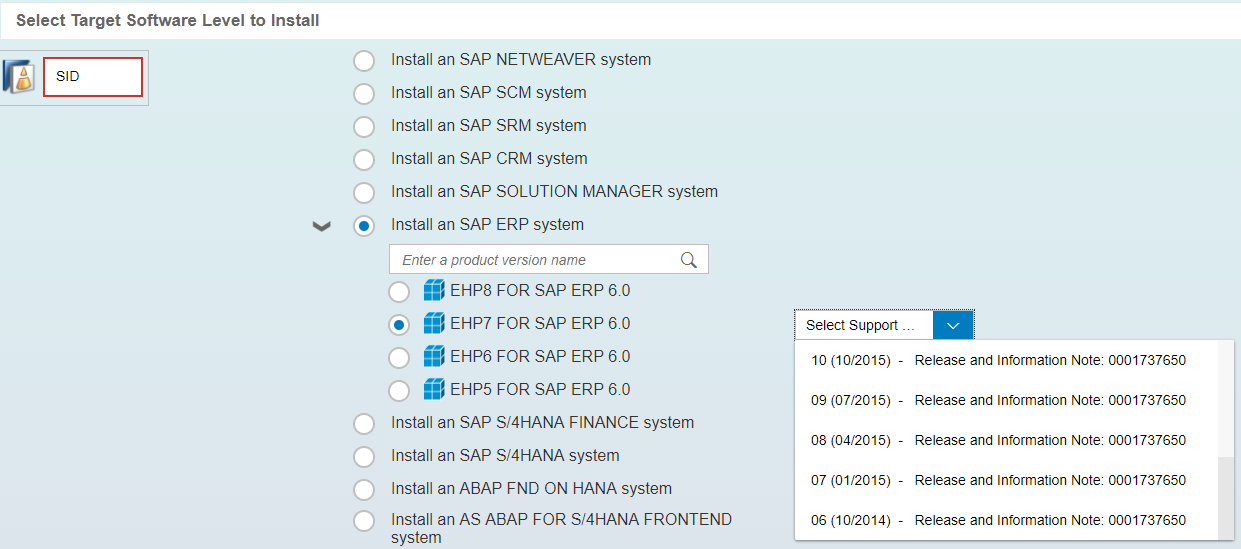Click the EHP7 product cube icon

434,324
